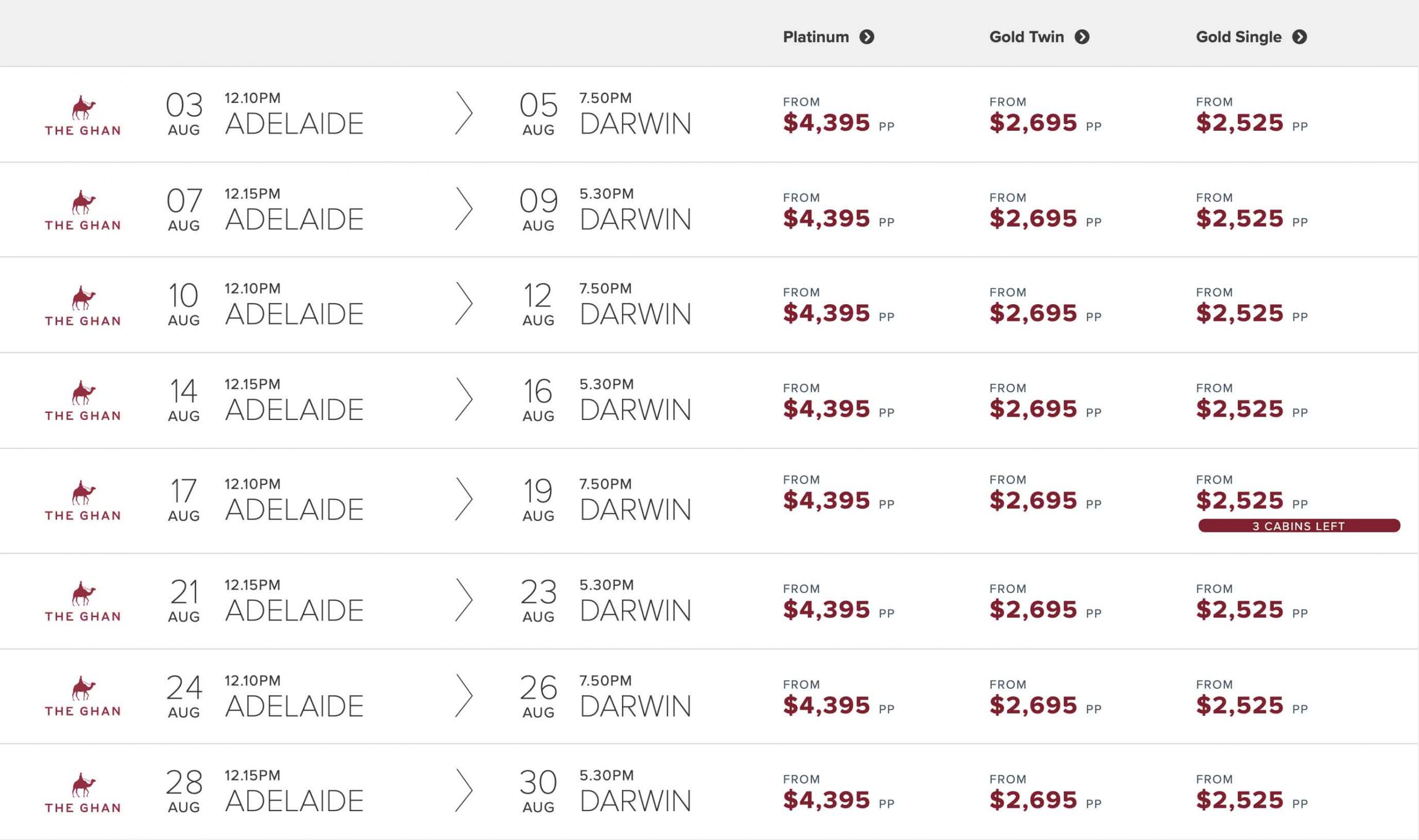Click the 3 Cabins Left badge

1298,526
